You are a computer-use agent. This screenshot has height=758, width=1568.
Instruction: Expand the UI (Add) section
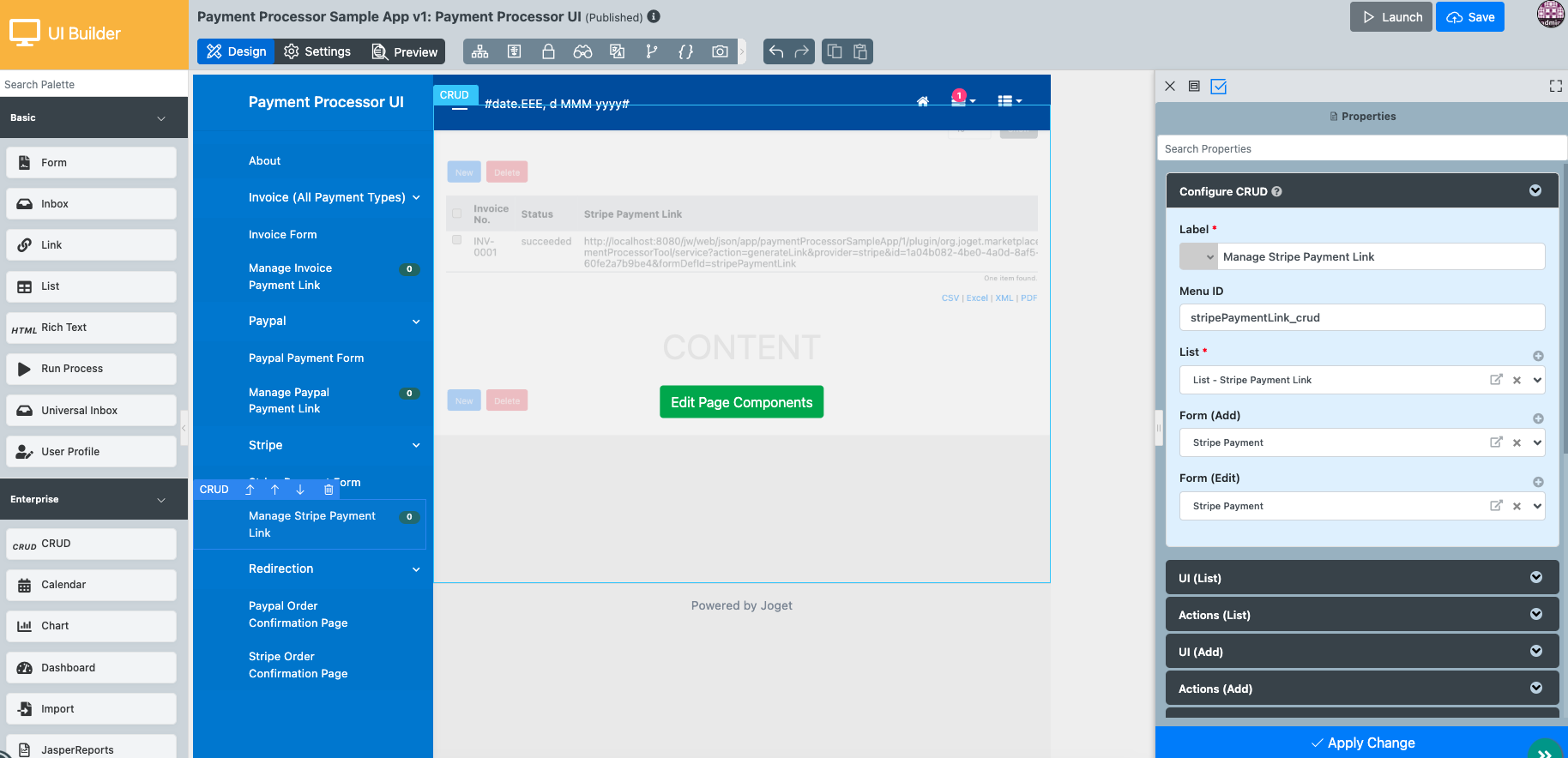point(1535,651)
